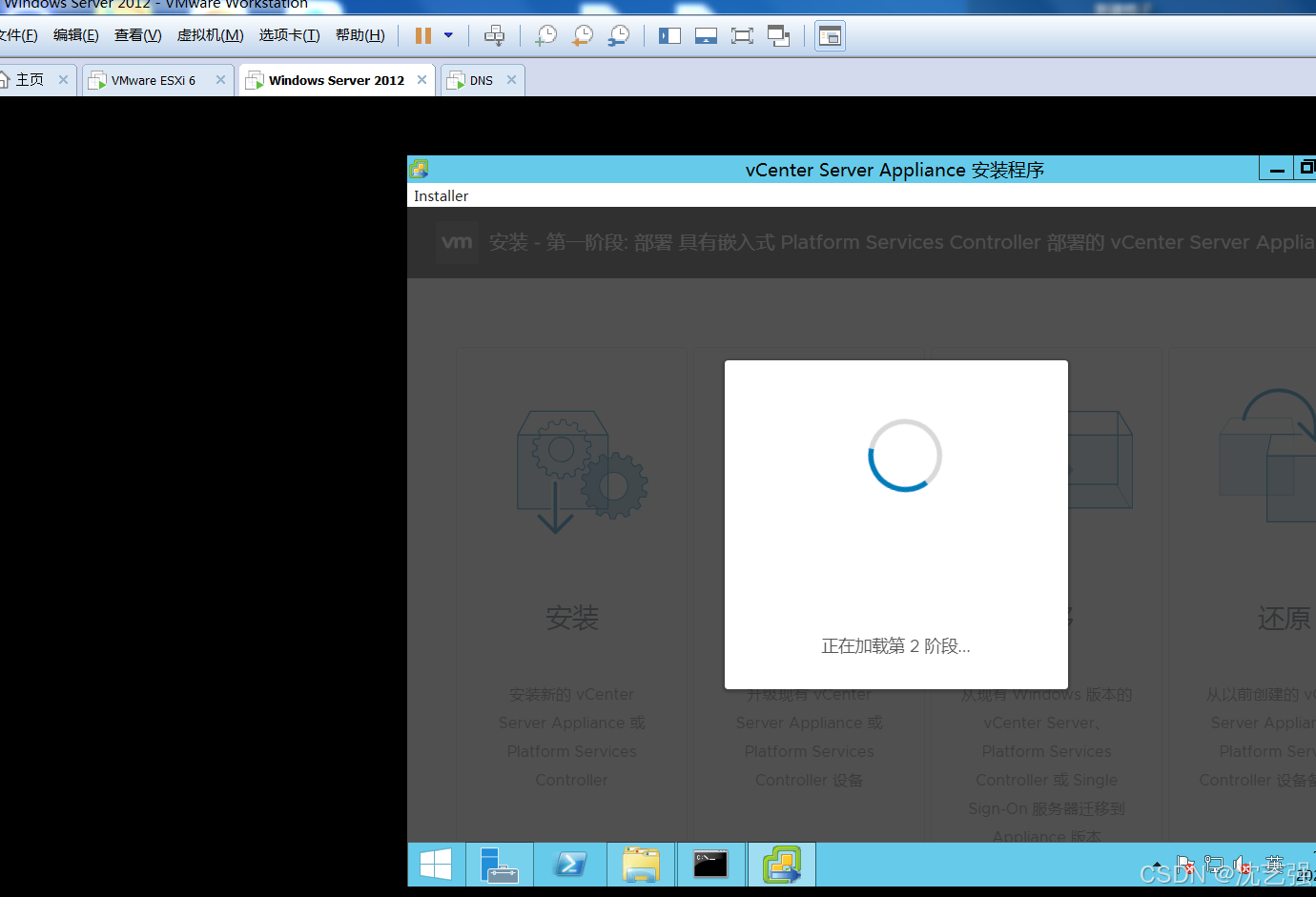Click the send Ctrl+Alt+Del toolbar icon

click(494, 36)
